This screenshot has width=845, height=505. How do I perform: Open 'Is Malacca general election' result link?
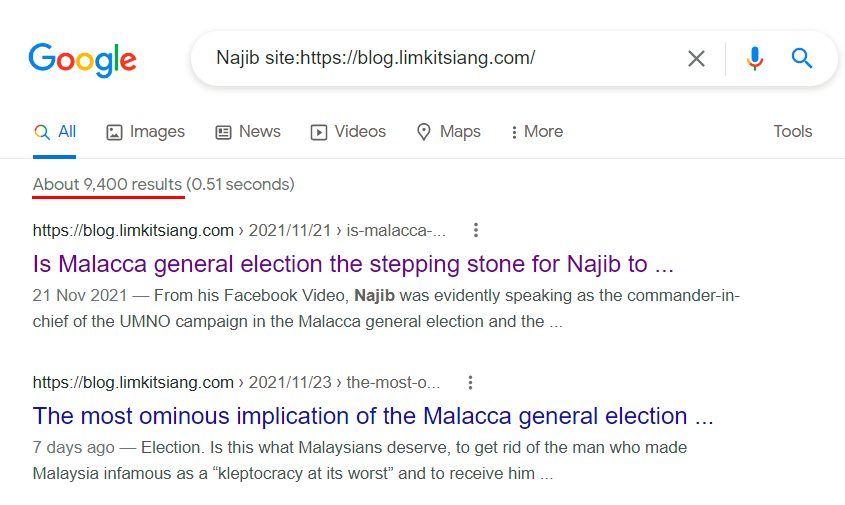coord(353,264)
